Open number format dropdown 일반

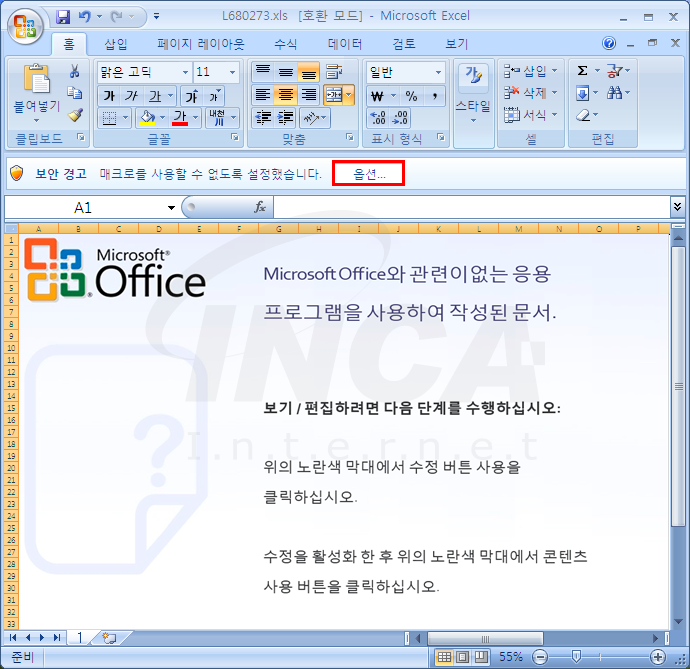click(438, 72)
